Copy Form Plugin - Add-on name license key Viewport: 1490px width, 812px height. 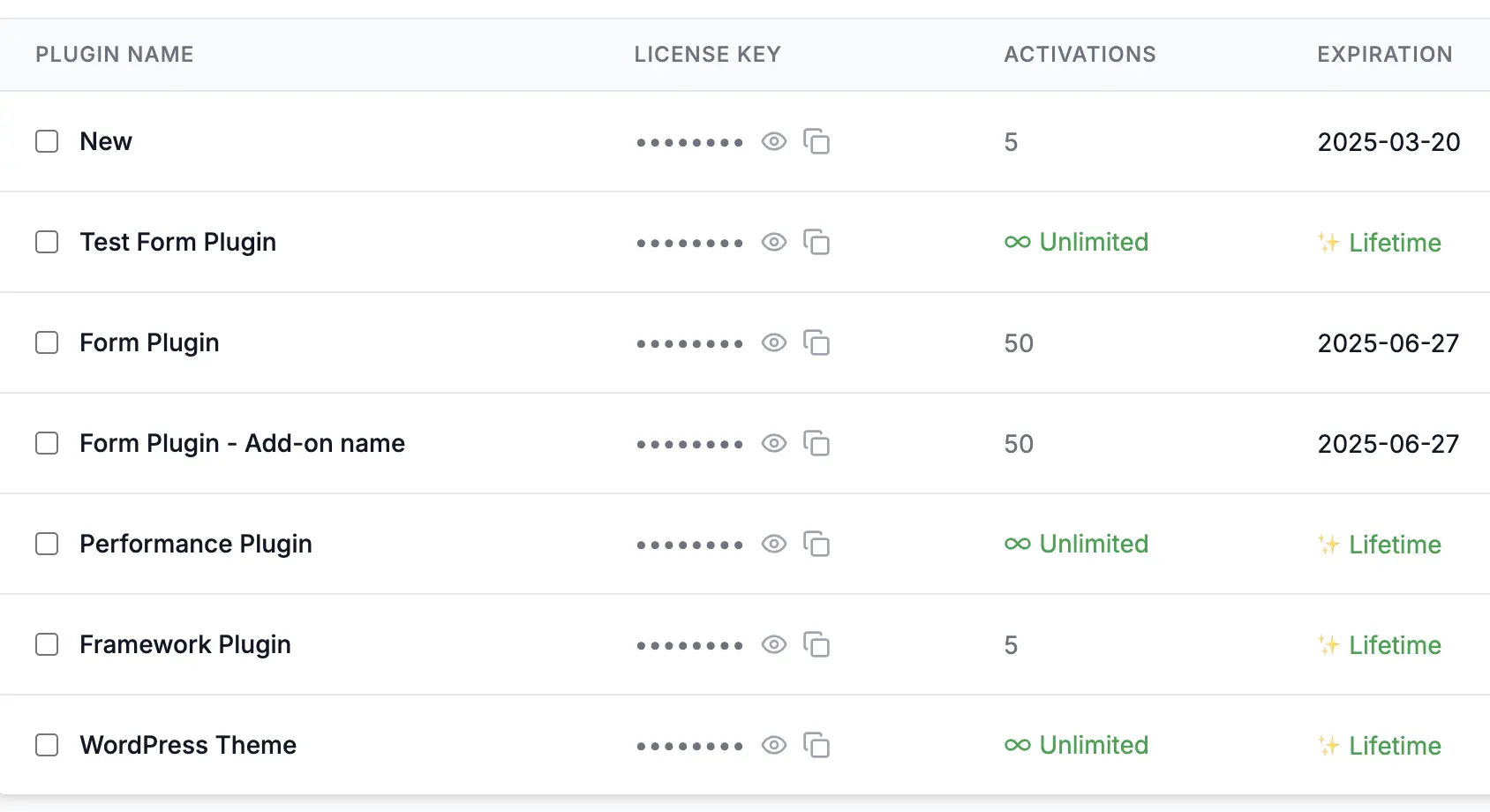816,443
